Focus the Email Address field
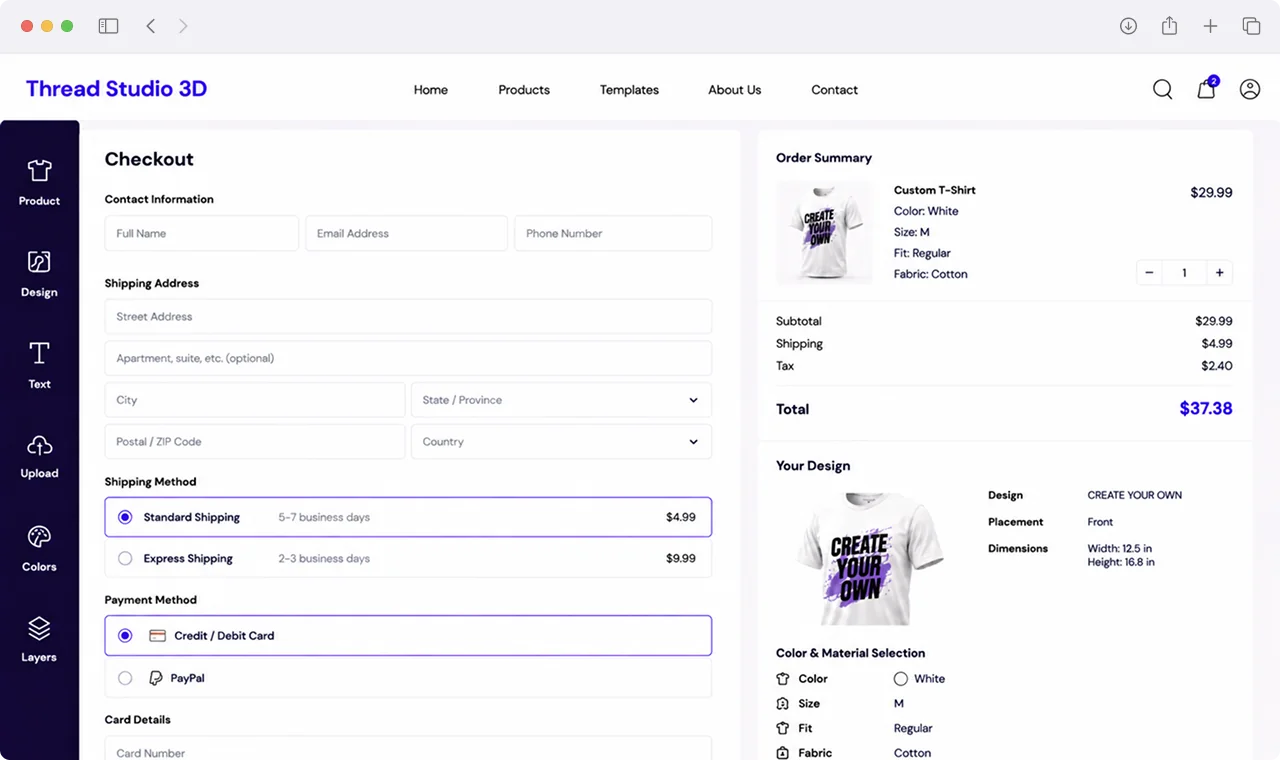 click(406, 233)
